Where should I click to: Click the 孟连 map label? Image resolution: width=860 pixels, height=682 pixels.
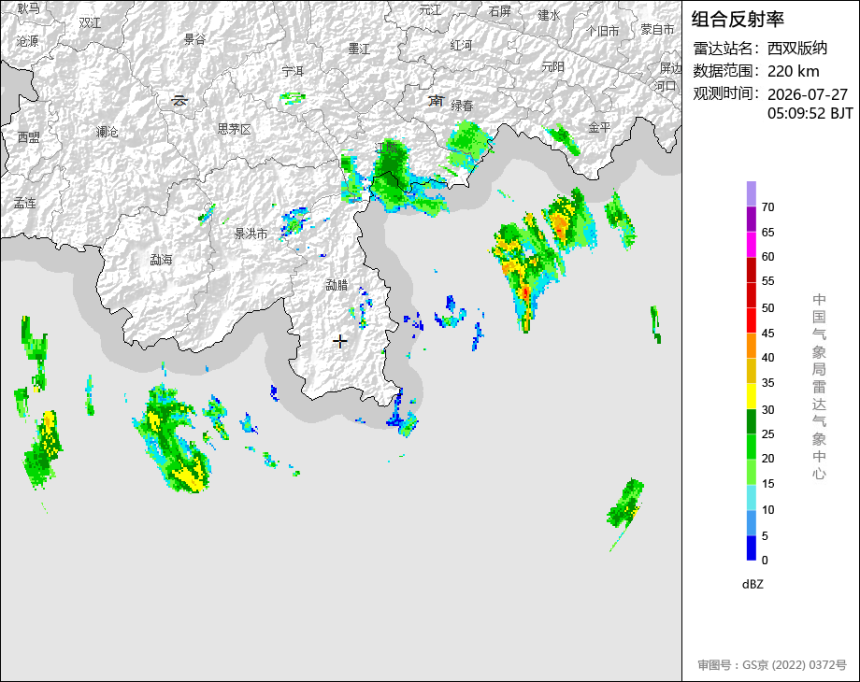pyautogui.click(x=25, y=203)
